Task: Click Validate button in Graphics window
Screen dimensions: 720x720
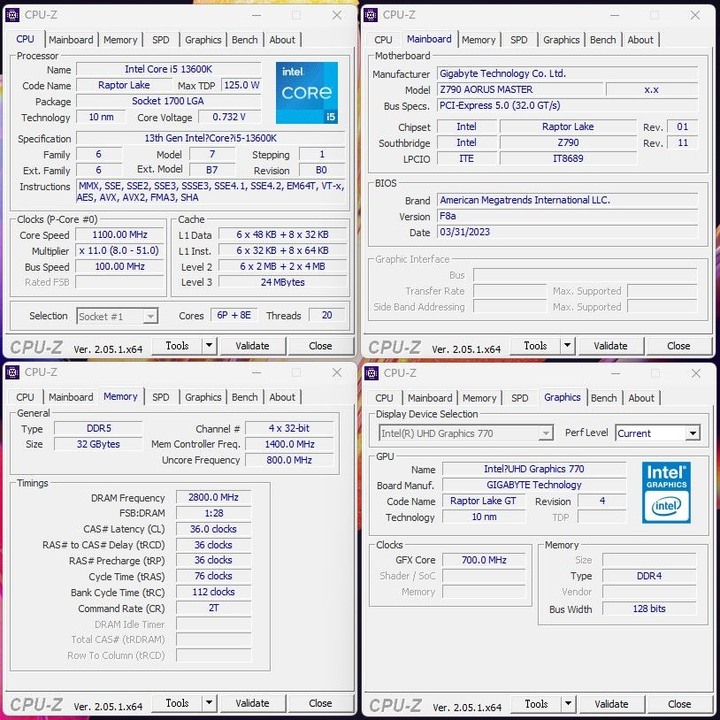Action: point(612,704)
